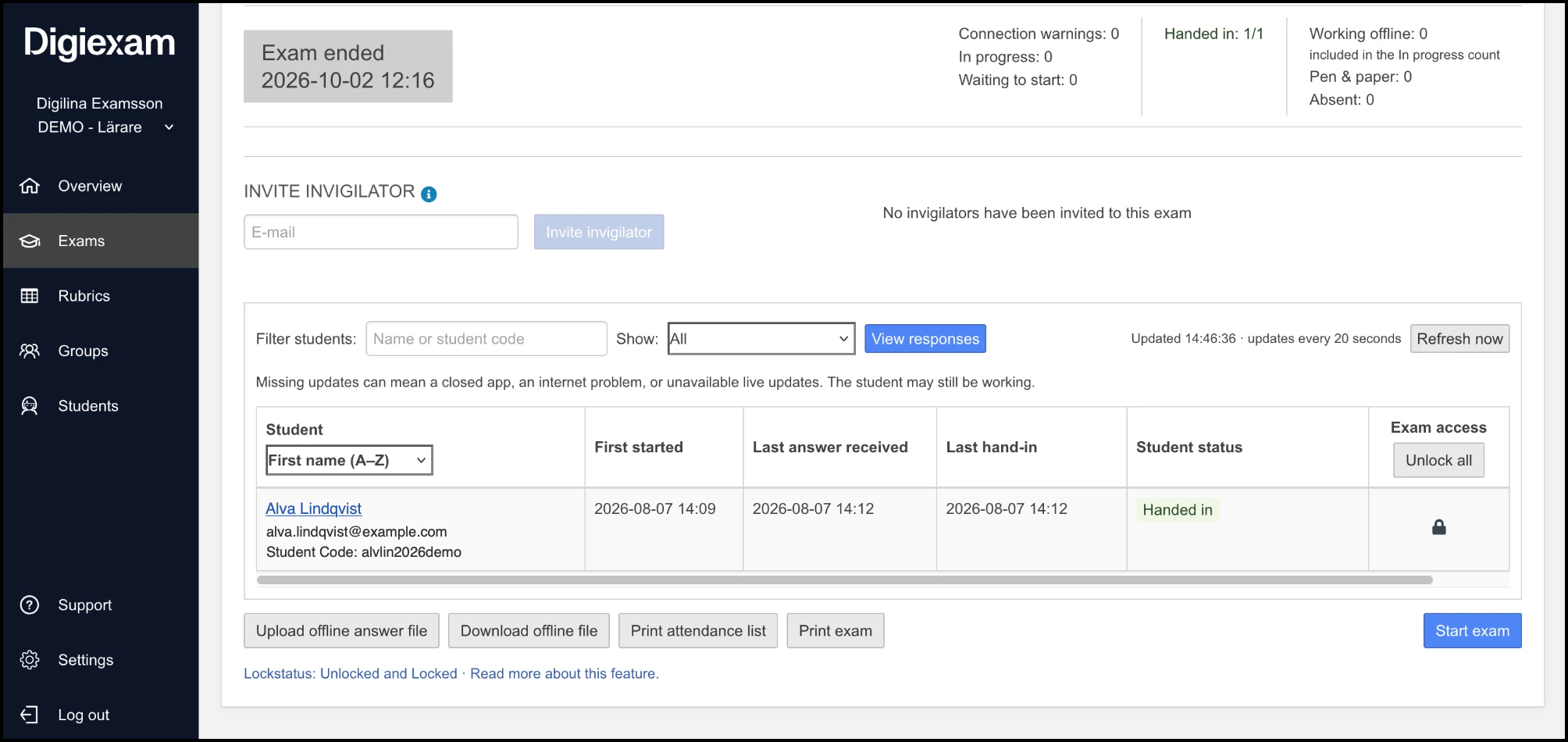Open the Groups menu entry
This screenshot has height=742, width=1568.
[x=101, y=351]
